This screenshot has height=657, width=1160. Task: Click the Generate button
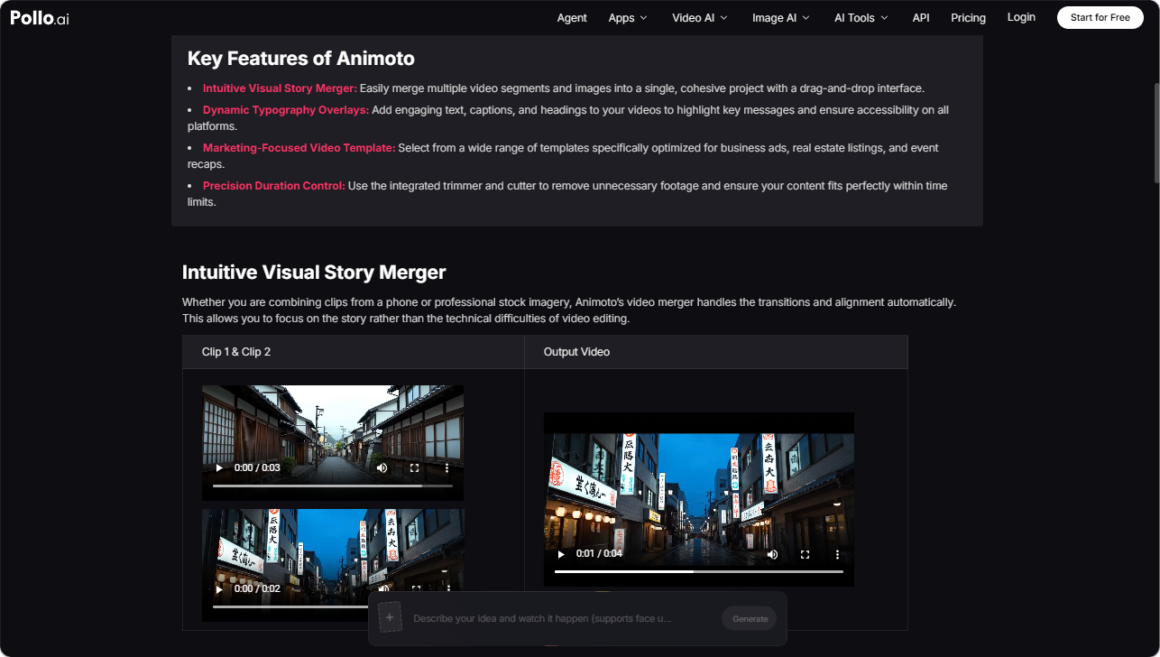point(749,619)
